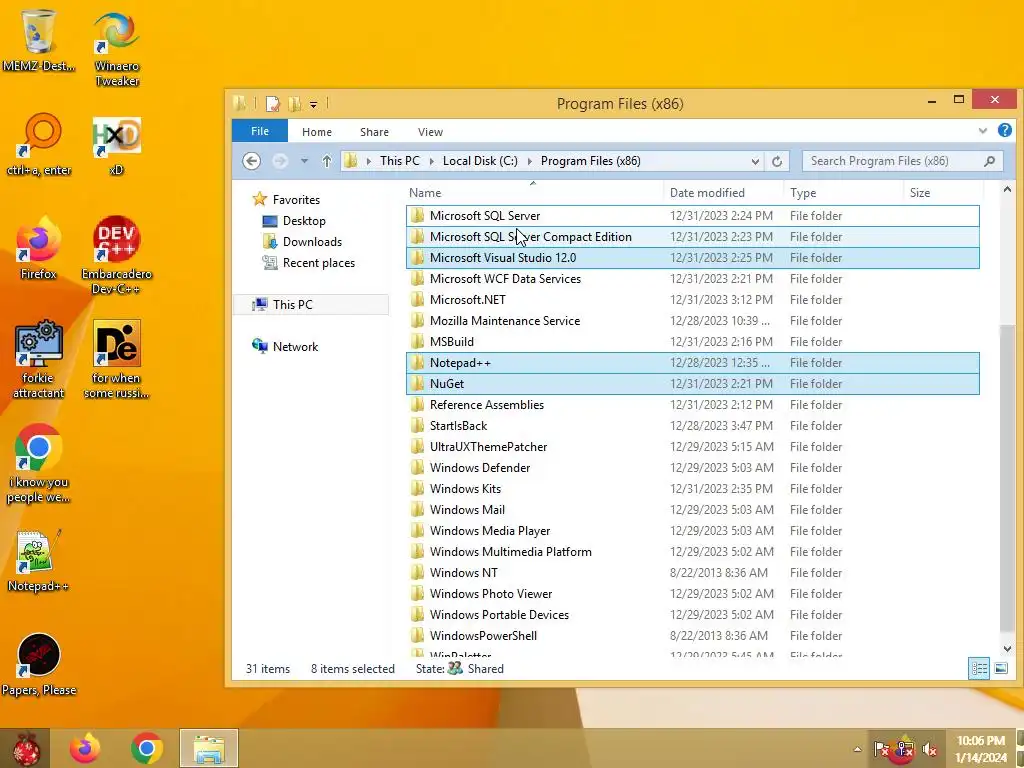Click the vertical scrollbar down arrow
The height and width of the screenshot is (768, 1024).
(1006, 648)
